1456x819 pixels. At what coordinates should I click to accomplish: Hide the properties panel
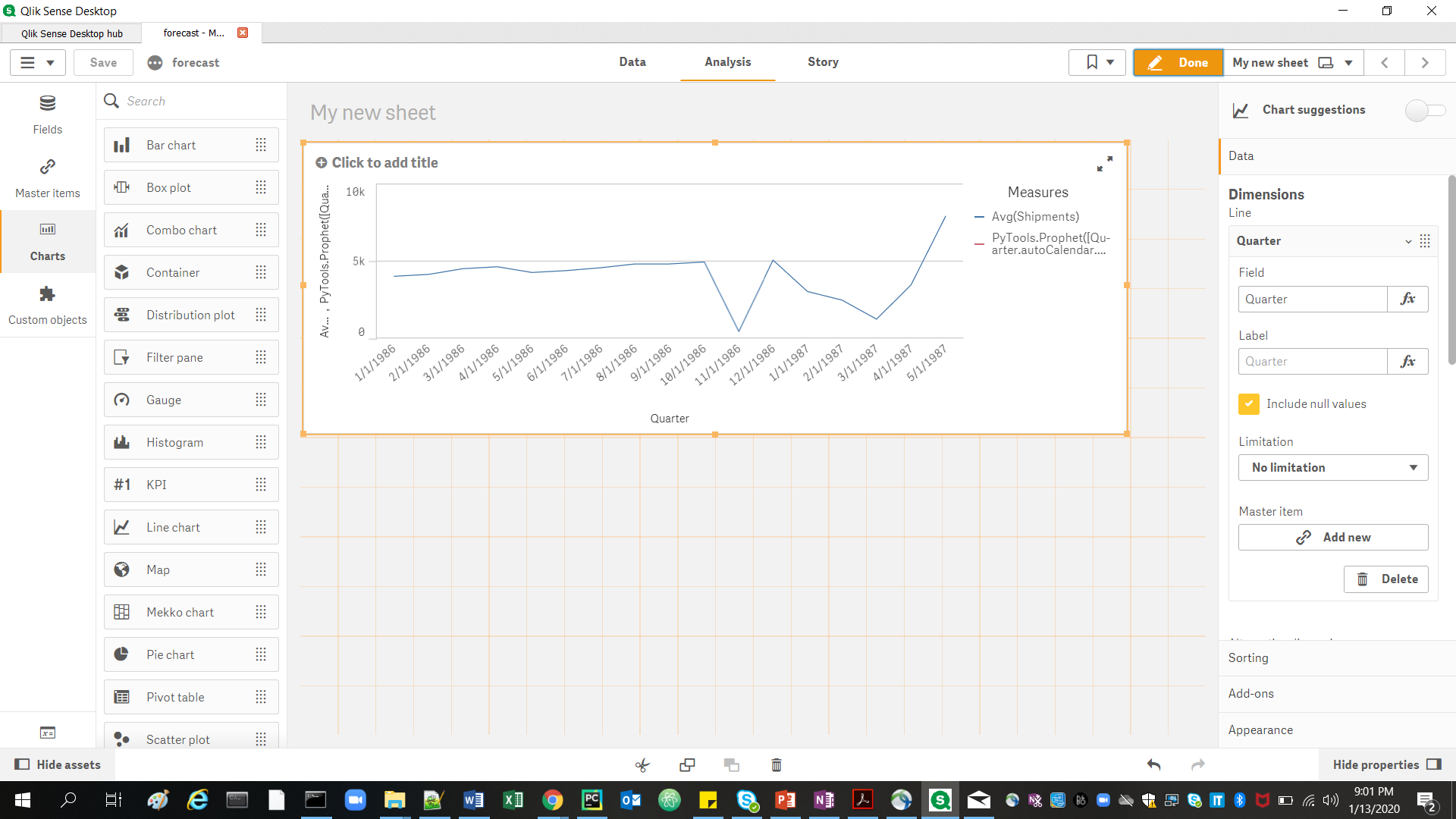point(1386,764)
